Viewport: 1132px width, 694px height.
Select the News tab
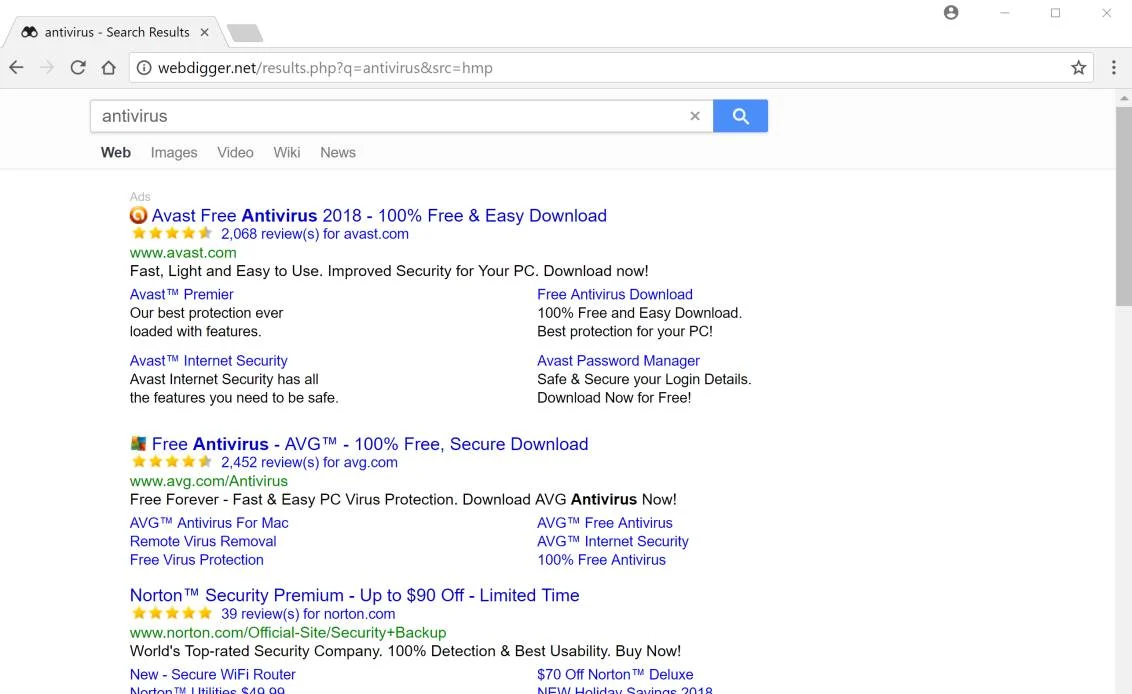338,152
